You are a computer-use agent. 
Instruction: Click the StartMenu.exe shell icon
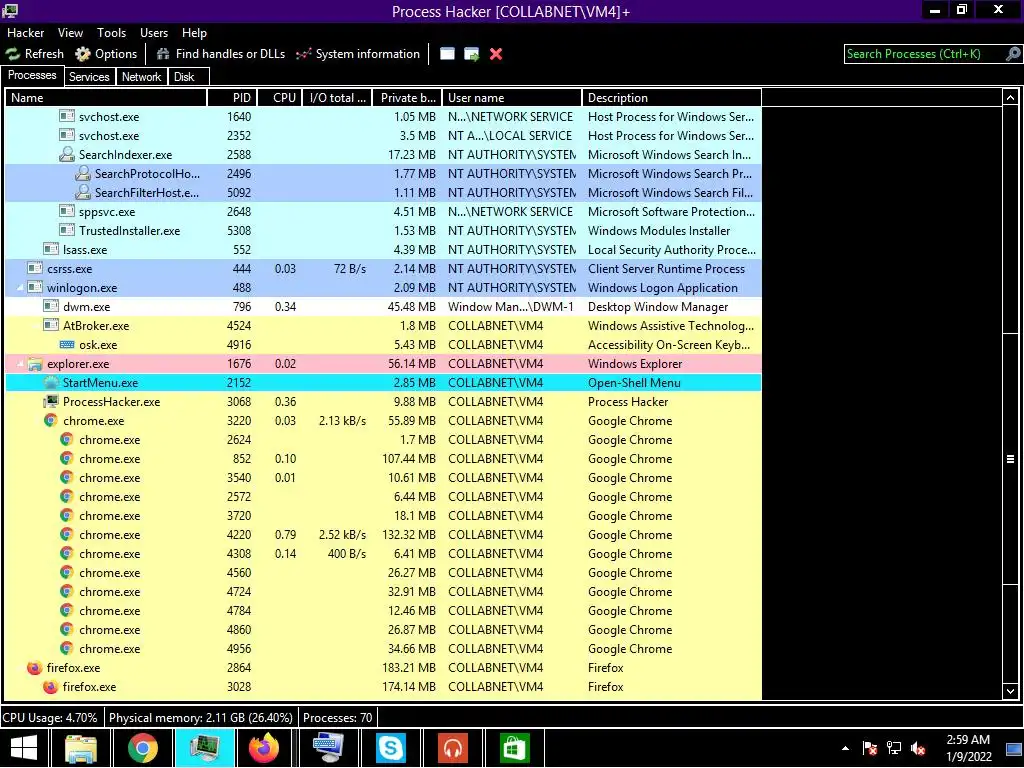(51, 383)
